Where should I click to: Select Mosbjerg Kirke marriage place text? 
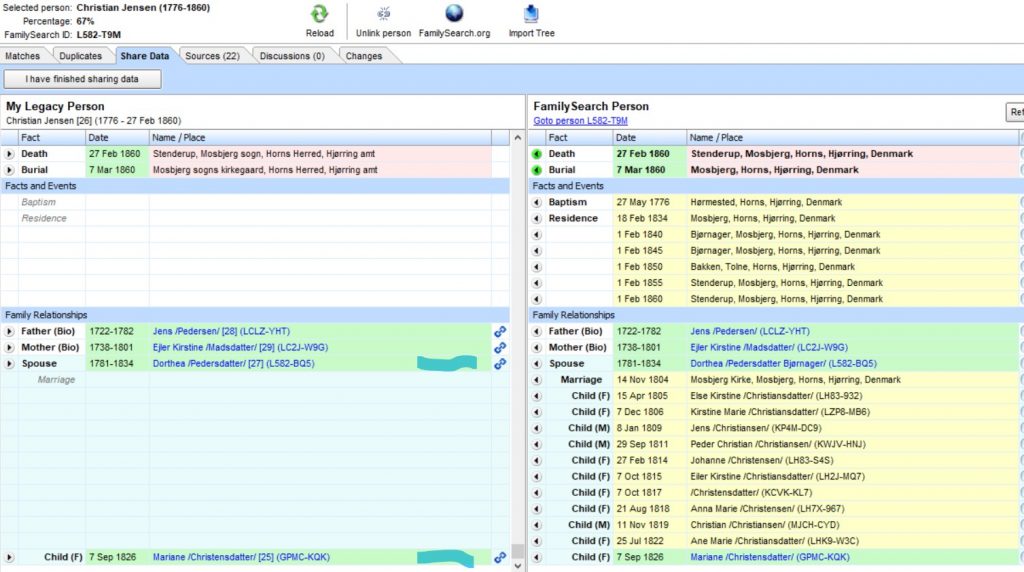tap(795, 380)
